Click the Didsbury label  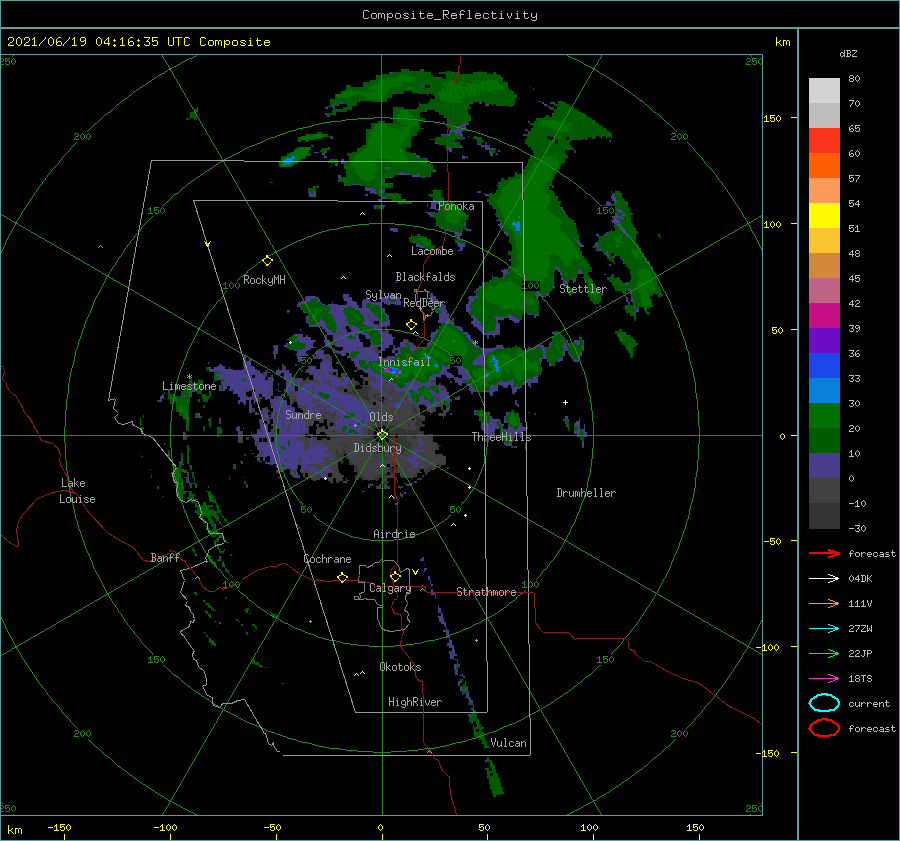point(378,448)
